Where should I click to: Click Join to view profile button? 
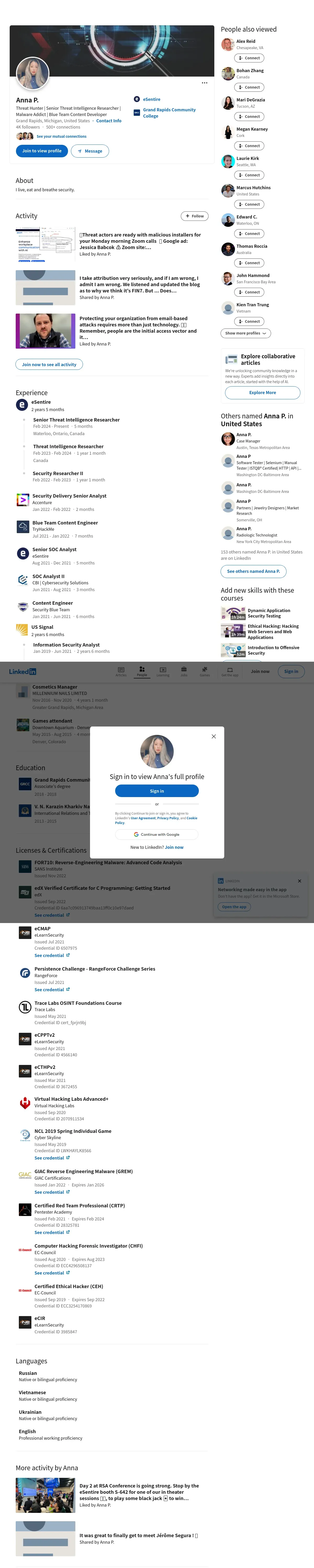(x=42, y=151)
